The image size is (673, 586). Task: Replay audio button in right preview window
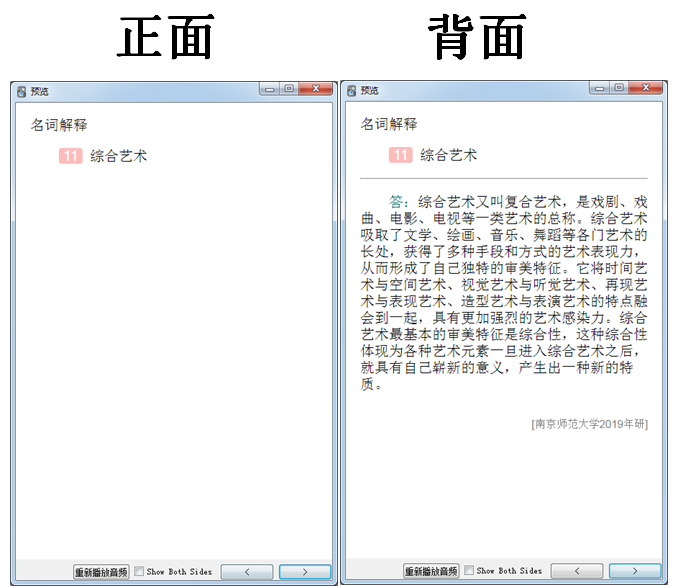[431, 571]
